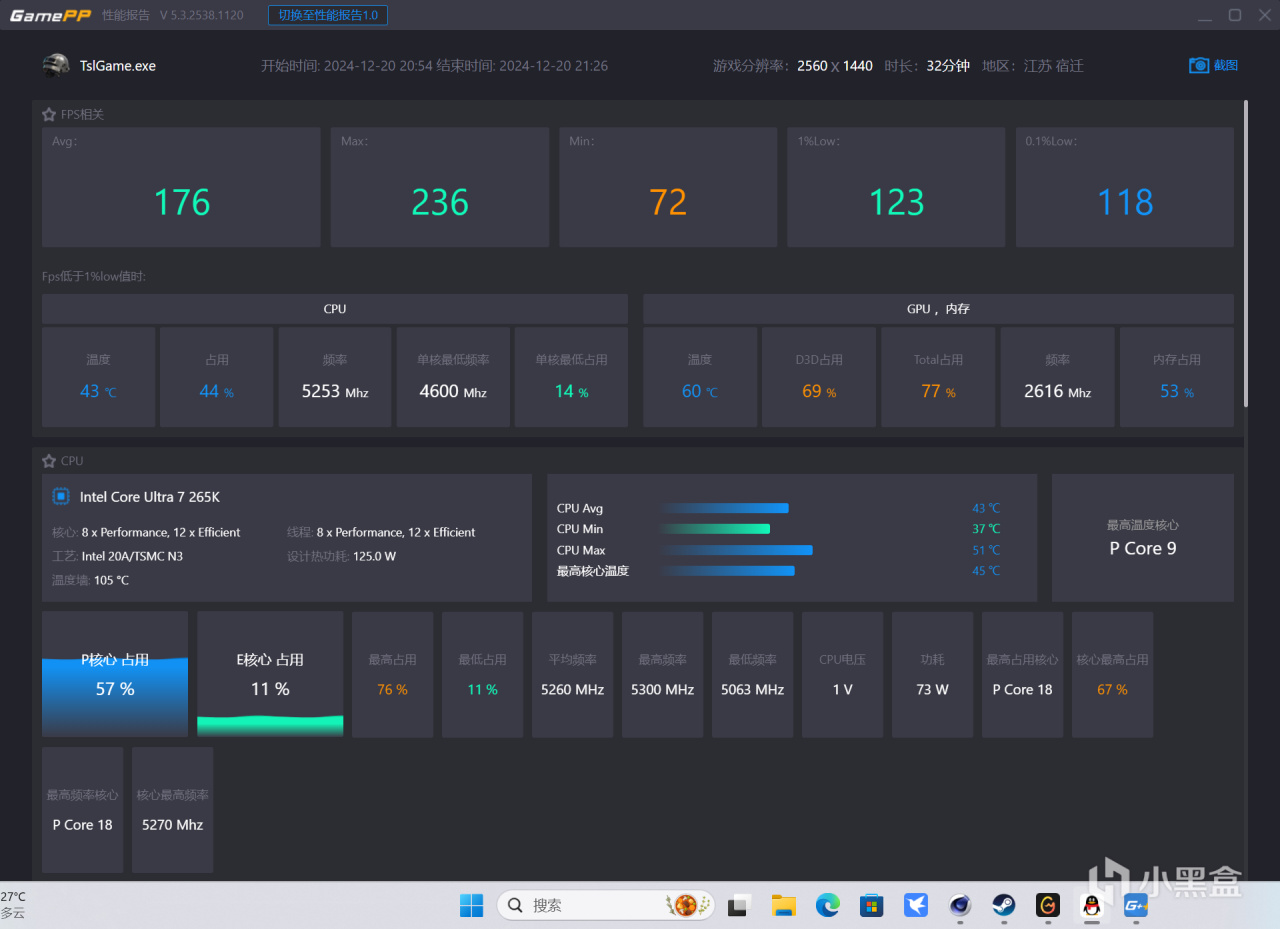This screenshot has width=1280, height=929.
Task: Click the 单核最低占用 14 % card
Action: [x=571, y=377]
